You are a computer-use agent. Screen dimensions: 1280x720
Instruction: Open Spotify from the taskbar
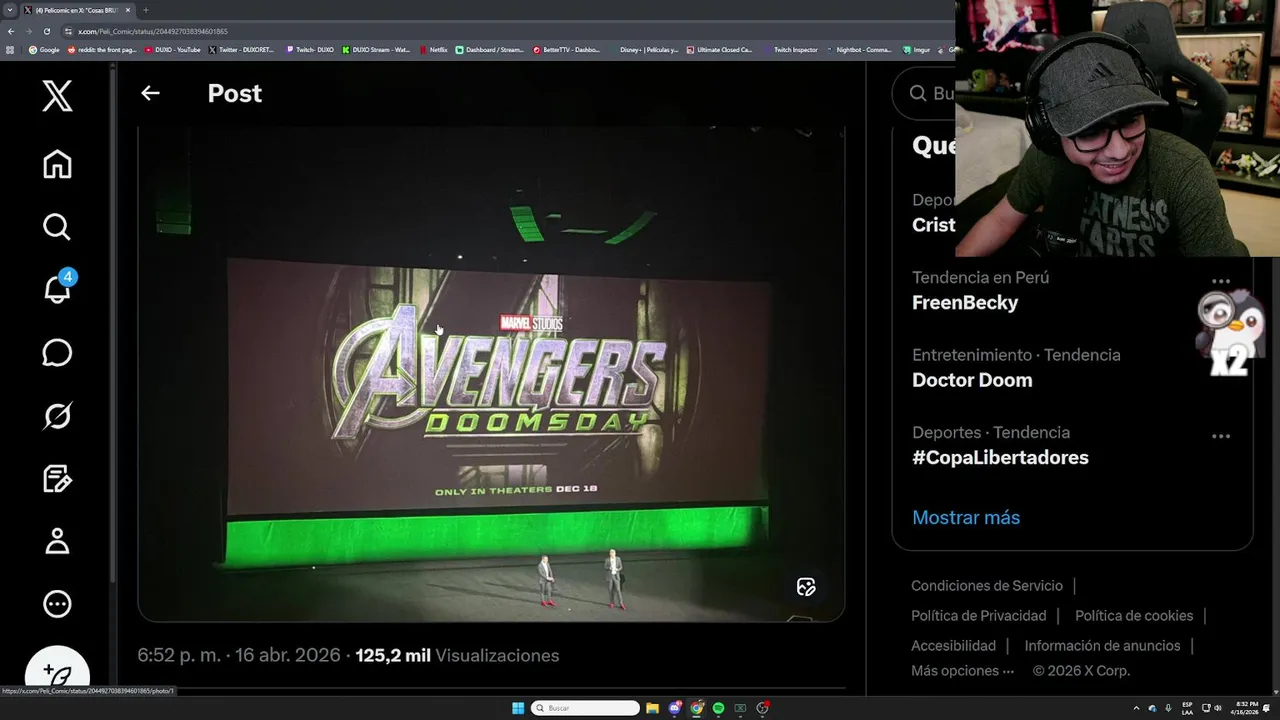tap(718, 708)
